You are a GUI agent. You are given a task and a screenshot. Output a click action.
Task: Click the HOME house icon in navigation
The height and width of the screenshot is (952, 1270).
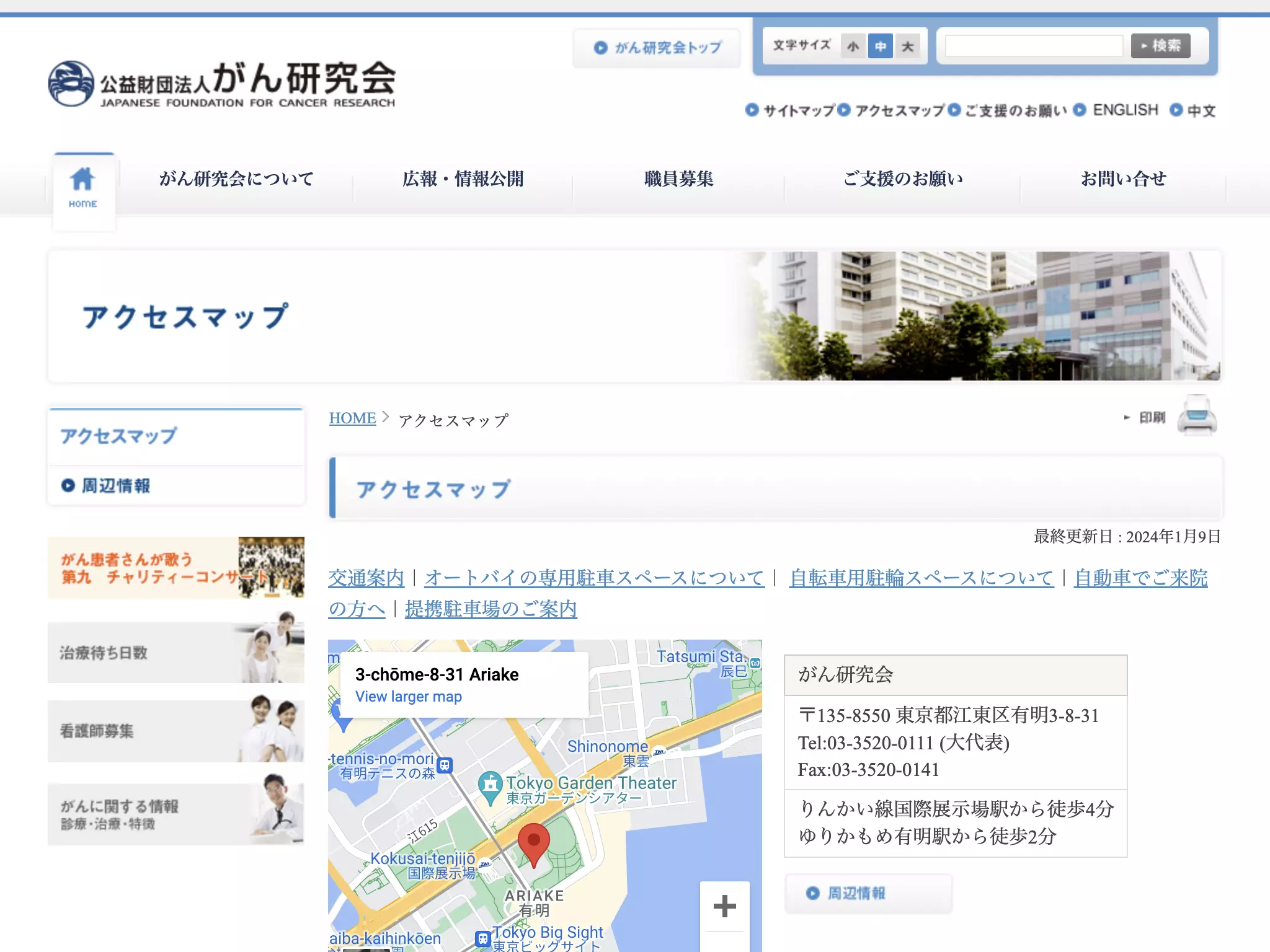[x=83, y=188]
